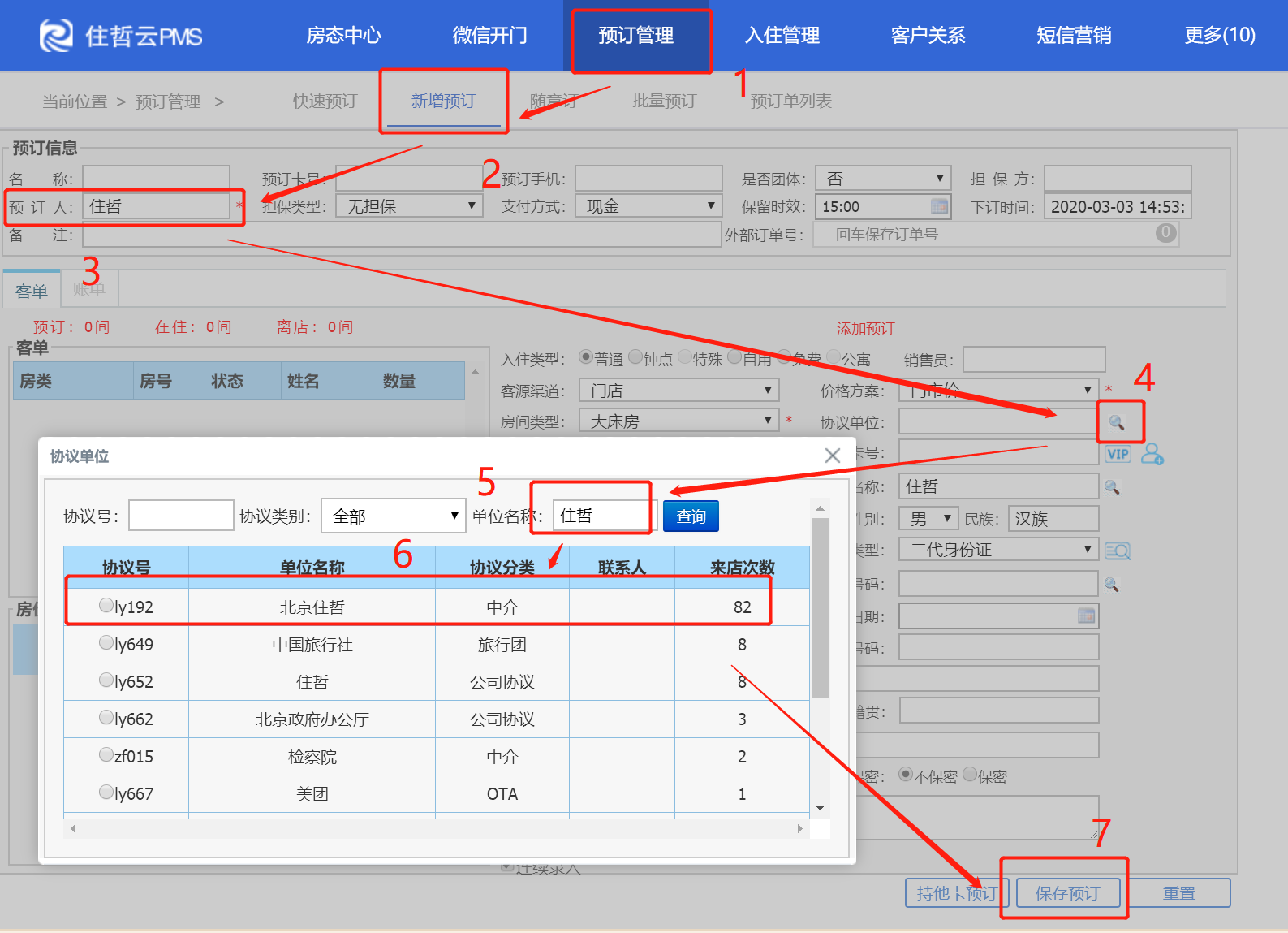This screenshot has height=933, width=1288.
Task: Choose 不保密 privacy radio
Action: [906, 775]
